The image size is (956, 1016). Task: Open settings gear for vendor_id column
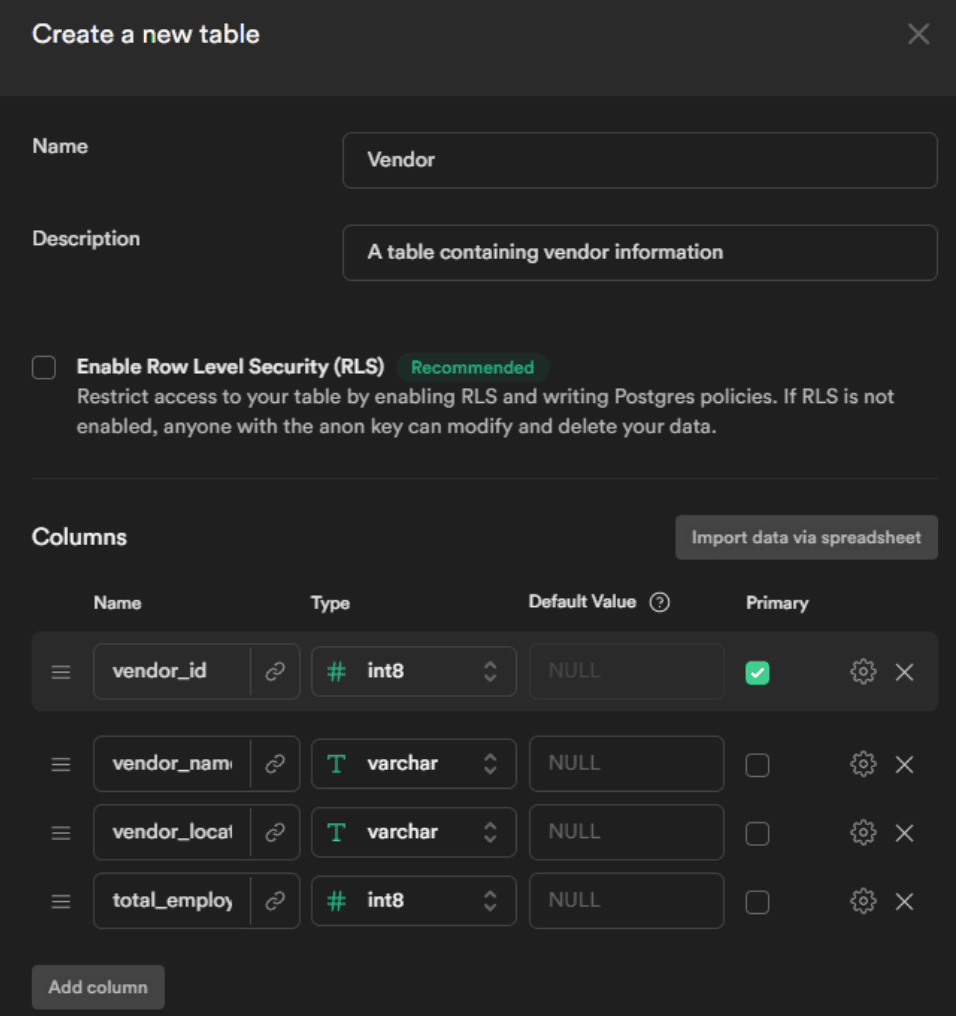click(862, 672)
